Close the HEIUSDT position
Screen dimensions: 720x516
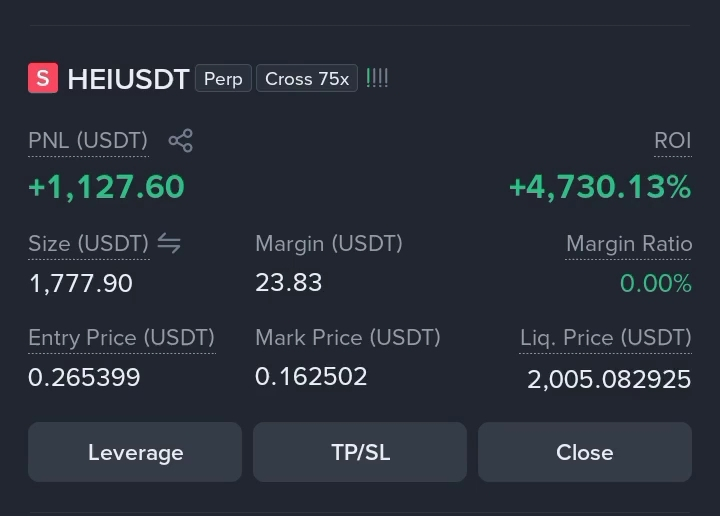coord(585,452)
